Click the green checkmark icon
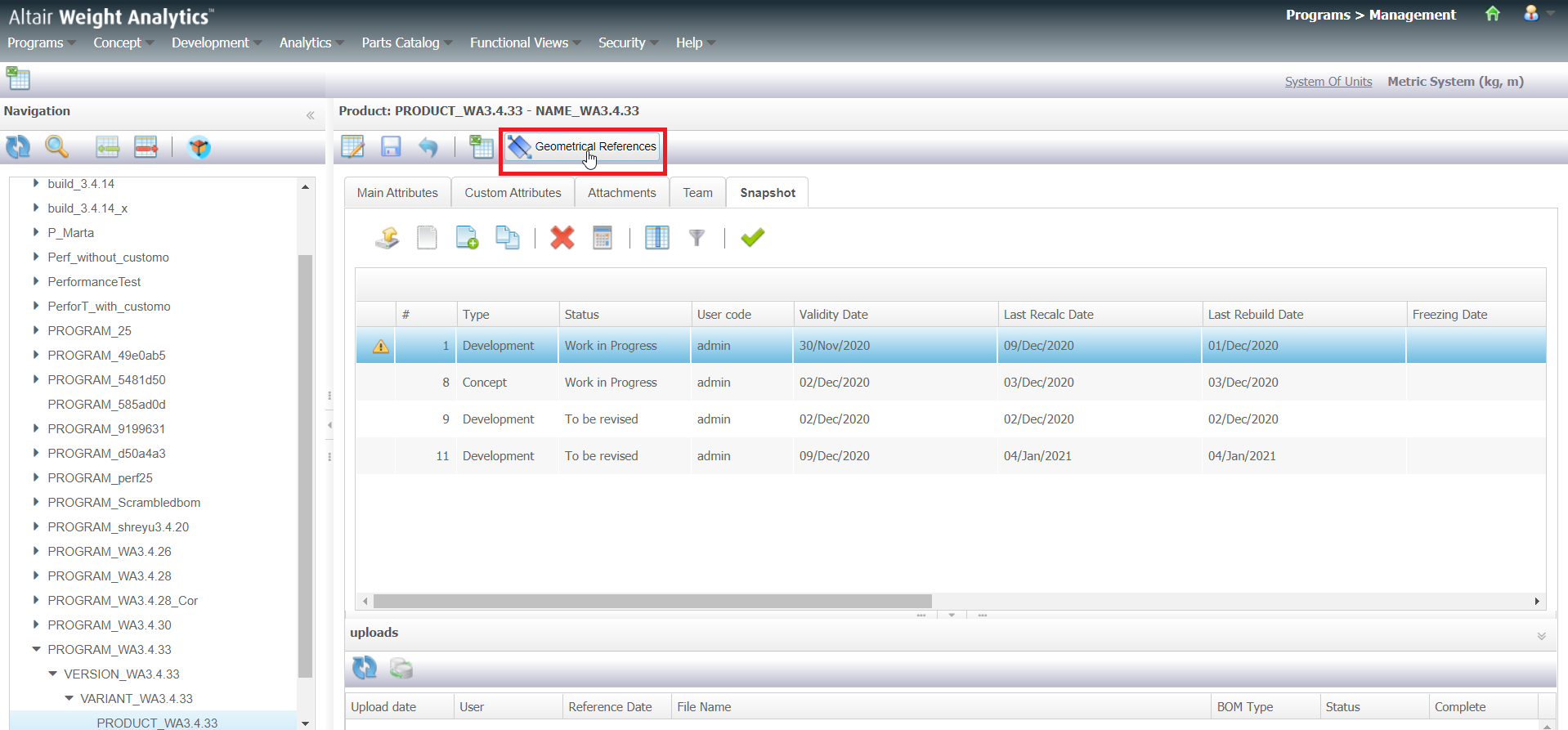Screen dimensions: 1568x730 pos(752,238)
